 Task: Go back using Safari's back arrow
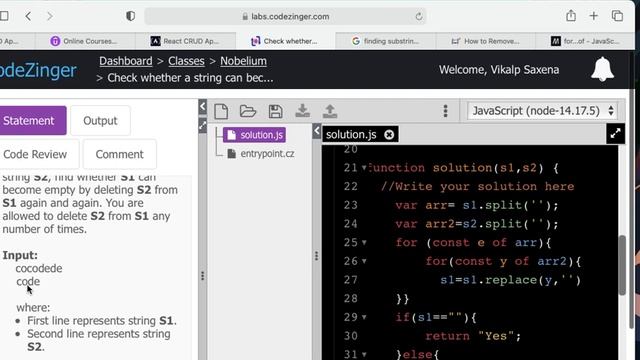28,16
